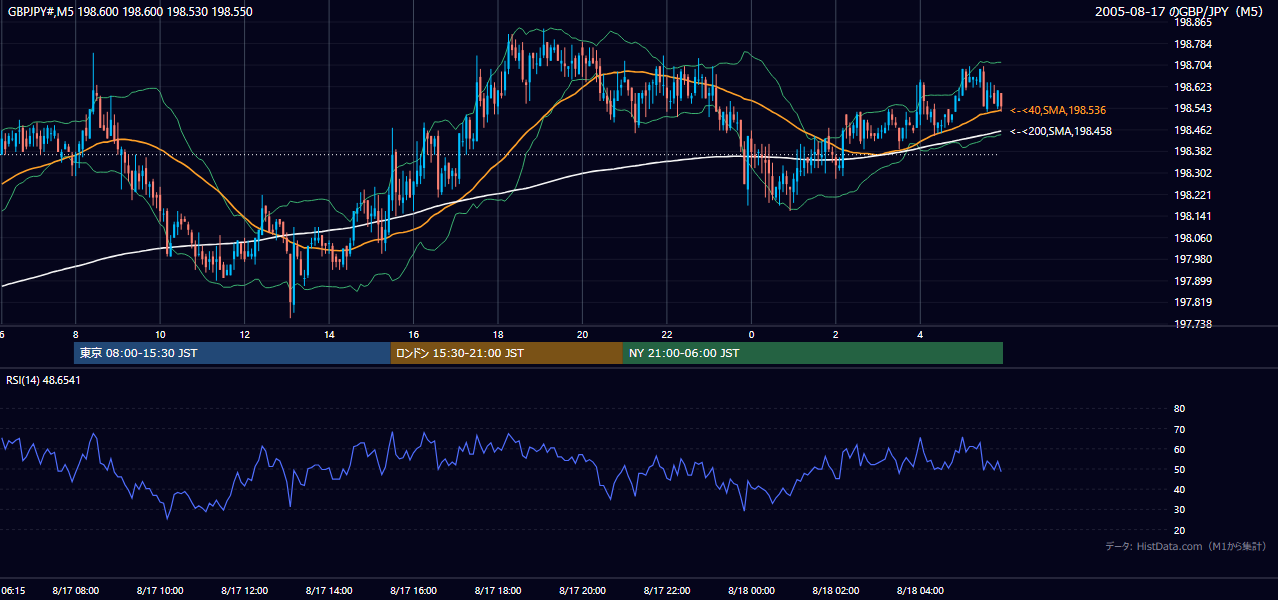Select the ロンドン 15:30-21:00 JST session bar
1278x600 pixels.
coord(507,353)
